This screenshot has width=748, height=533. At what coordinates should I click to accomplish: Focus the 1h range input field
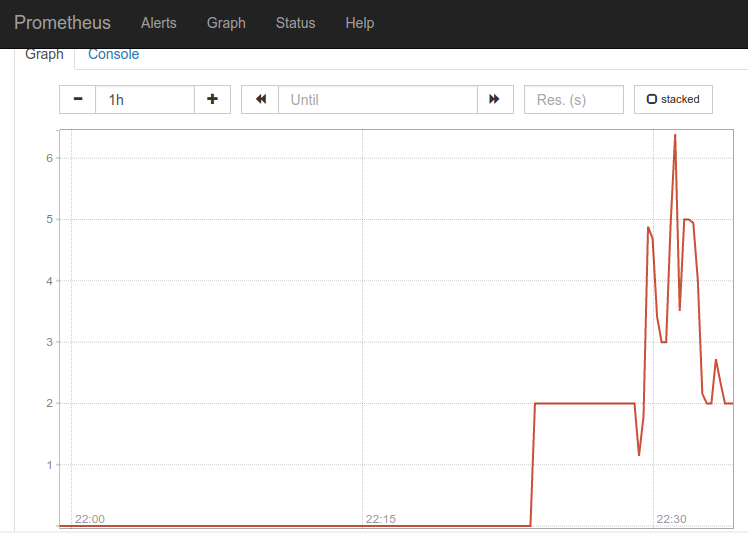[x=145, y=99]
